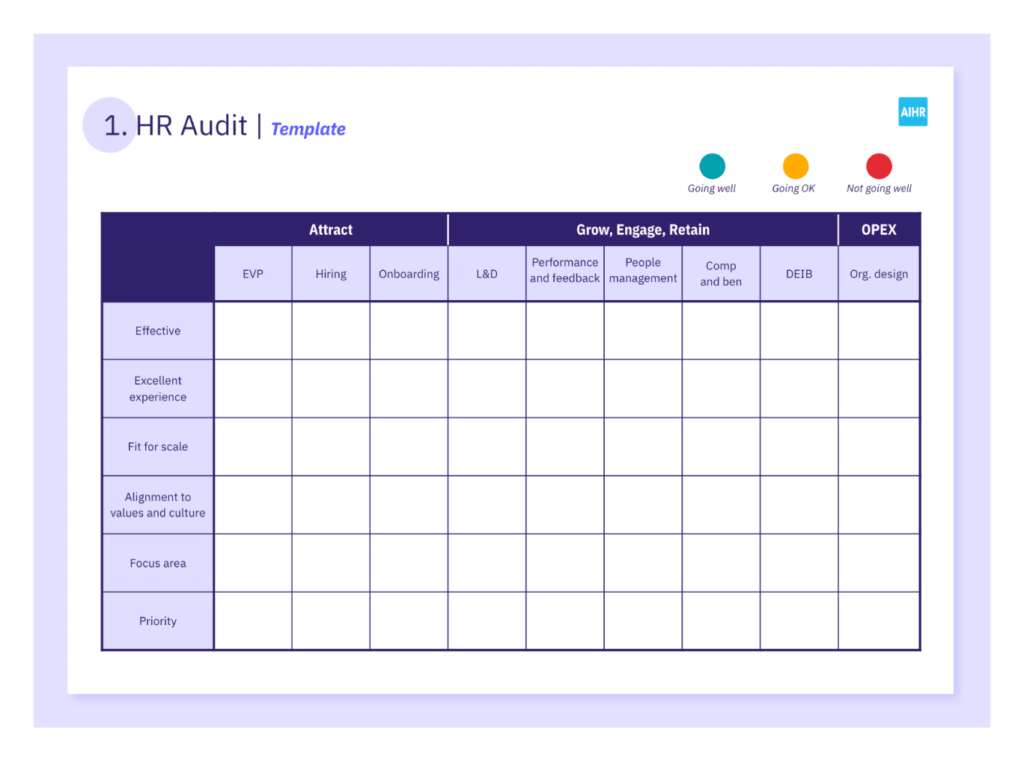Click the 'Template' subtitle text
Screen dimensions: 1024x768
coord(308,129)
